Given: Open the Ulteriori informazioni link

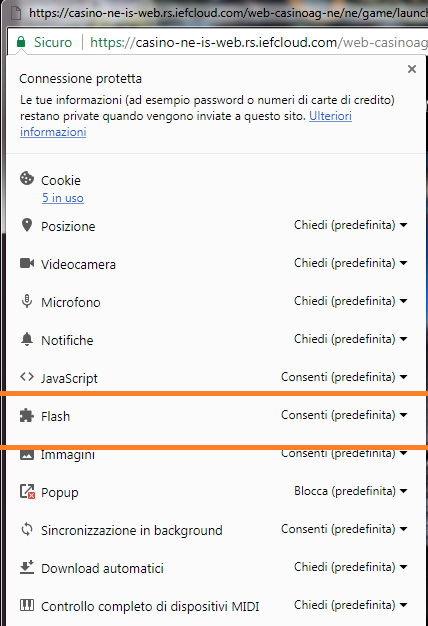Looking at the screenshot, I should pos(186,124).
